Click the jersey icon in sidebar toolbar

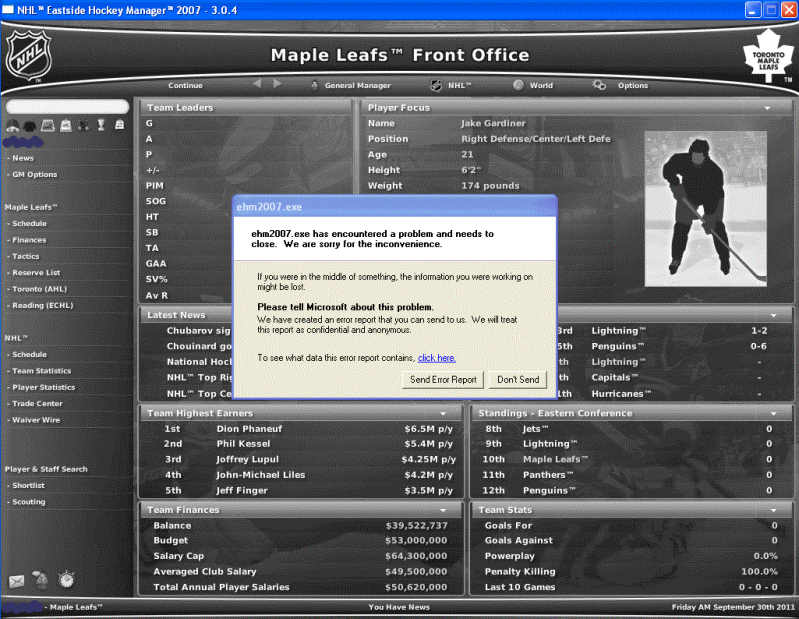[30, 125]
